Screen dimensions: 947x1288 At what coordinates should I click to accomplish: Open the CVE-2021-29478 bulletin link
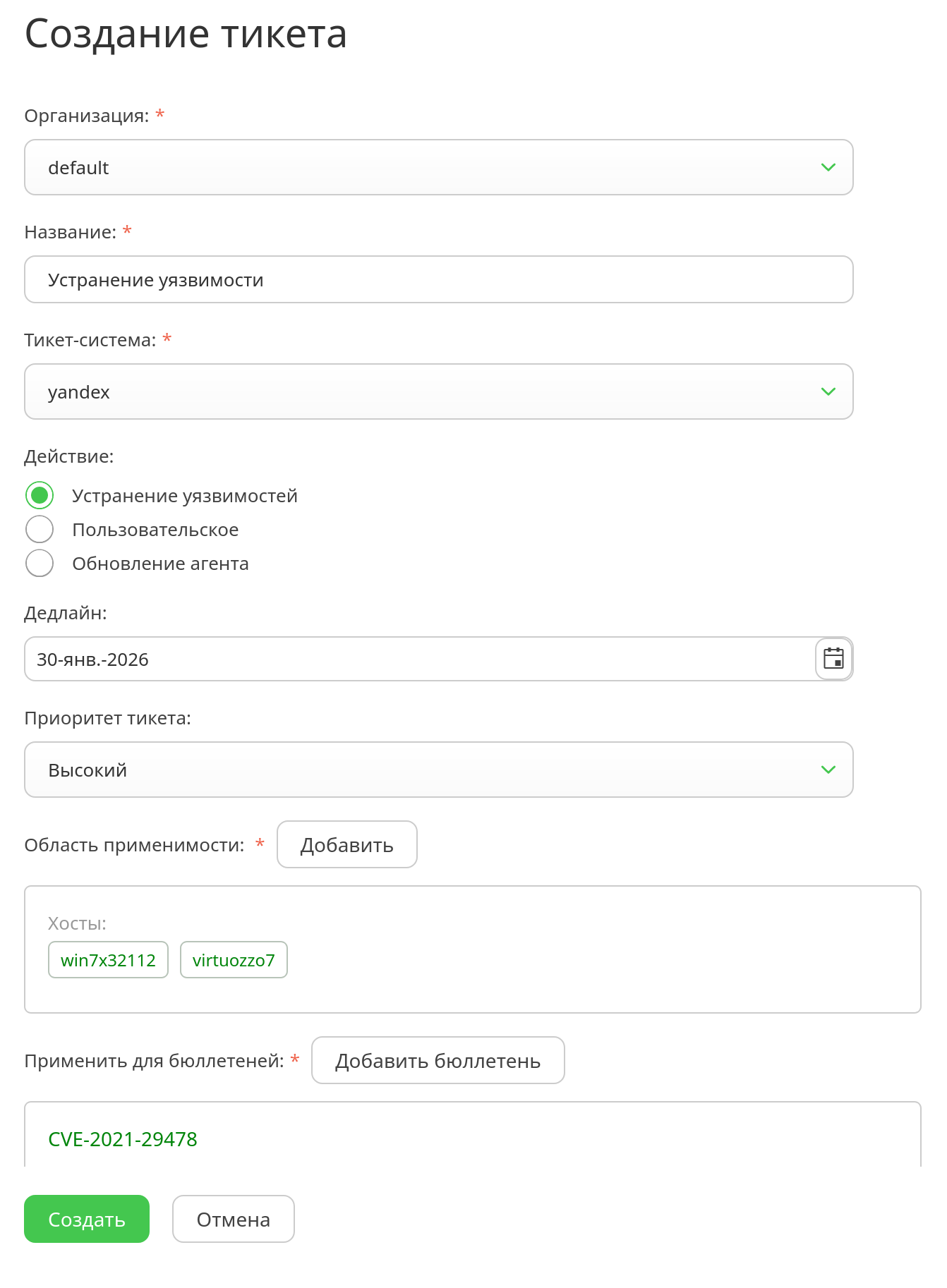tap(123, 1139)
